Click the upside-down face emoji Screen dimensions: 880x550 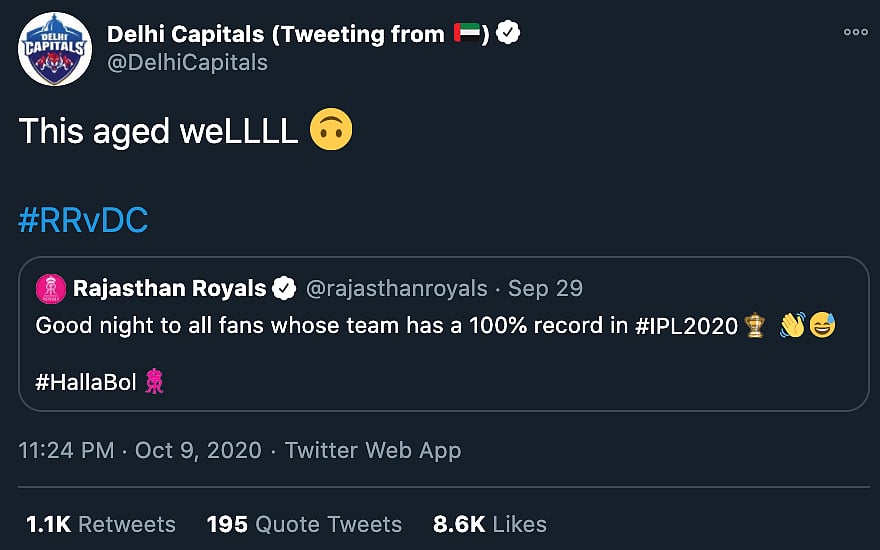[x=331, y=131]
